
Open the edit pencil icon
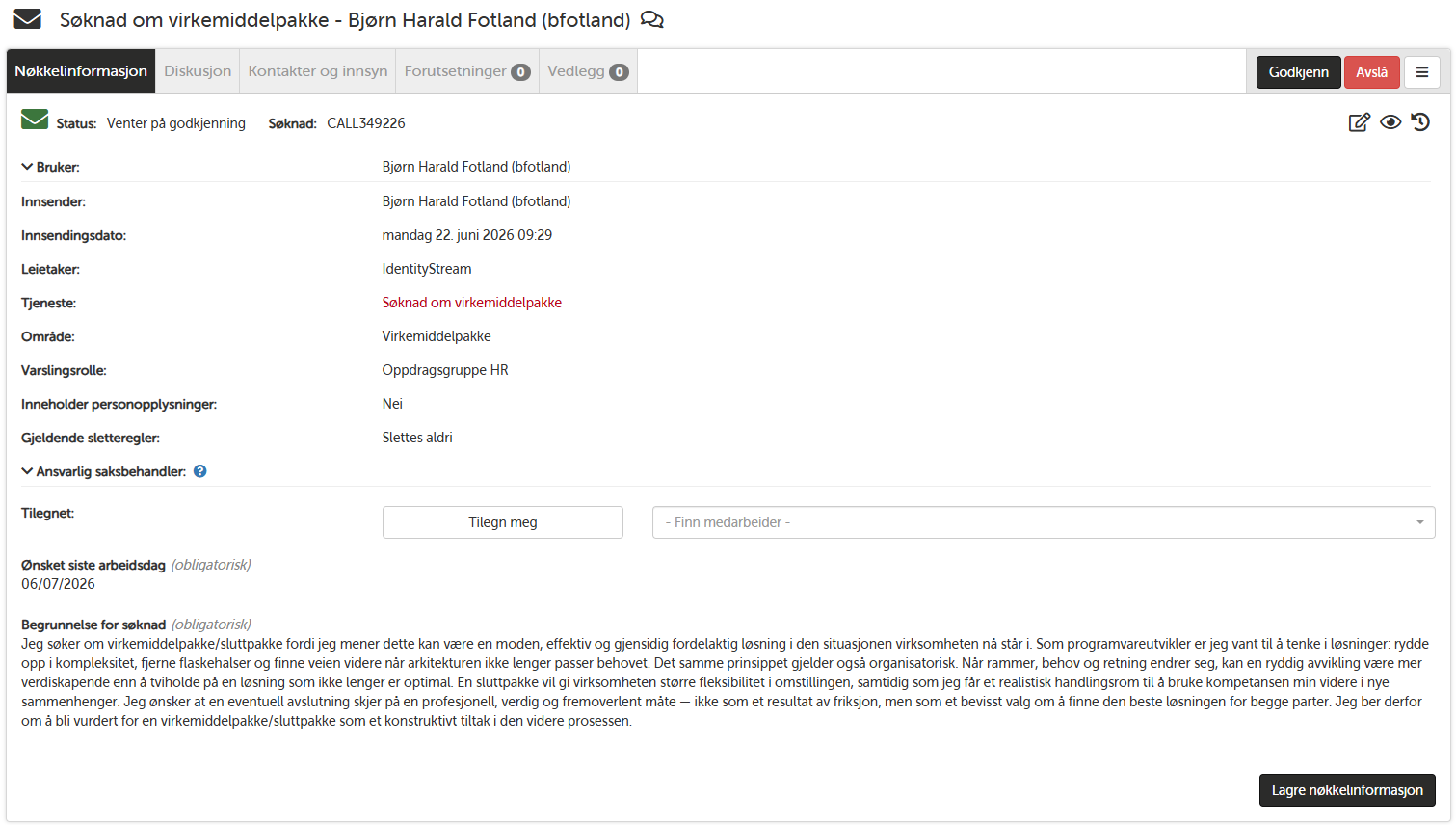point(1359,122)
